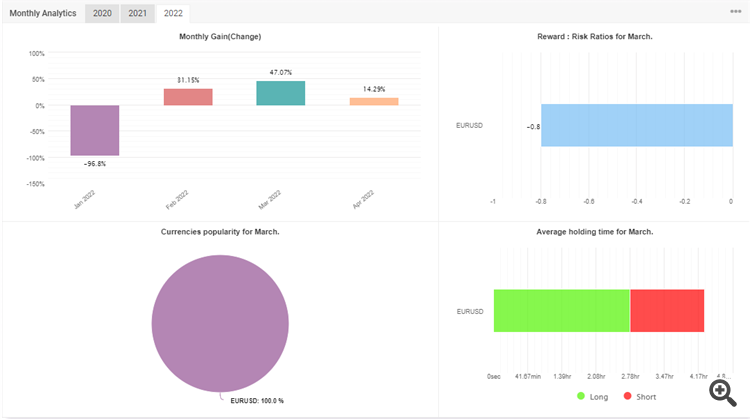
Task: Click the EURUSD purple pie chart
Action: (220, 324)
